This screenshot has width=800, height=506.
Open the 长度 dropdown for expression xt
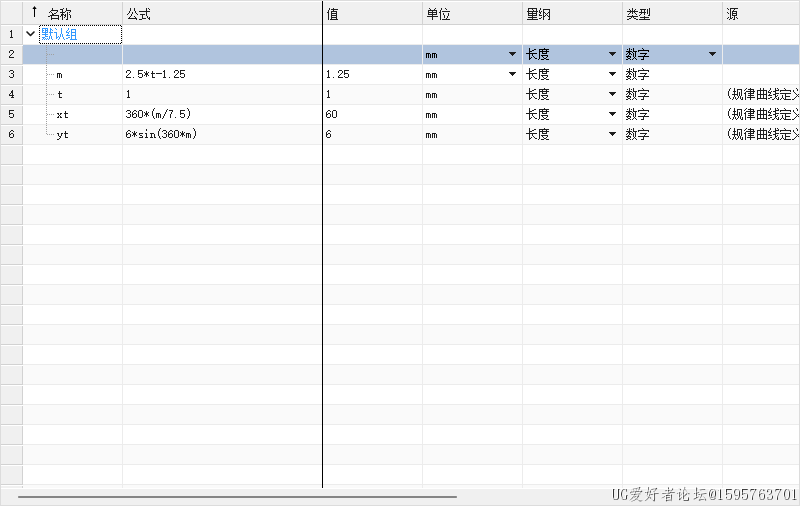tap(612, 114)
